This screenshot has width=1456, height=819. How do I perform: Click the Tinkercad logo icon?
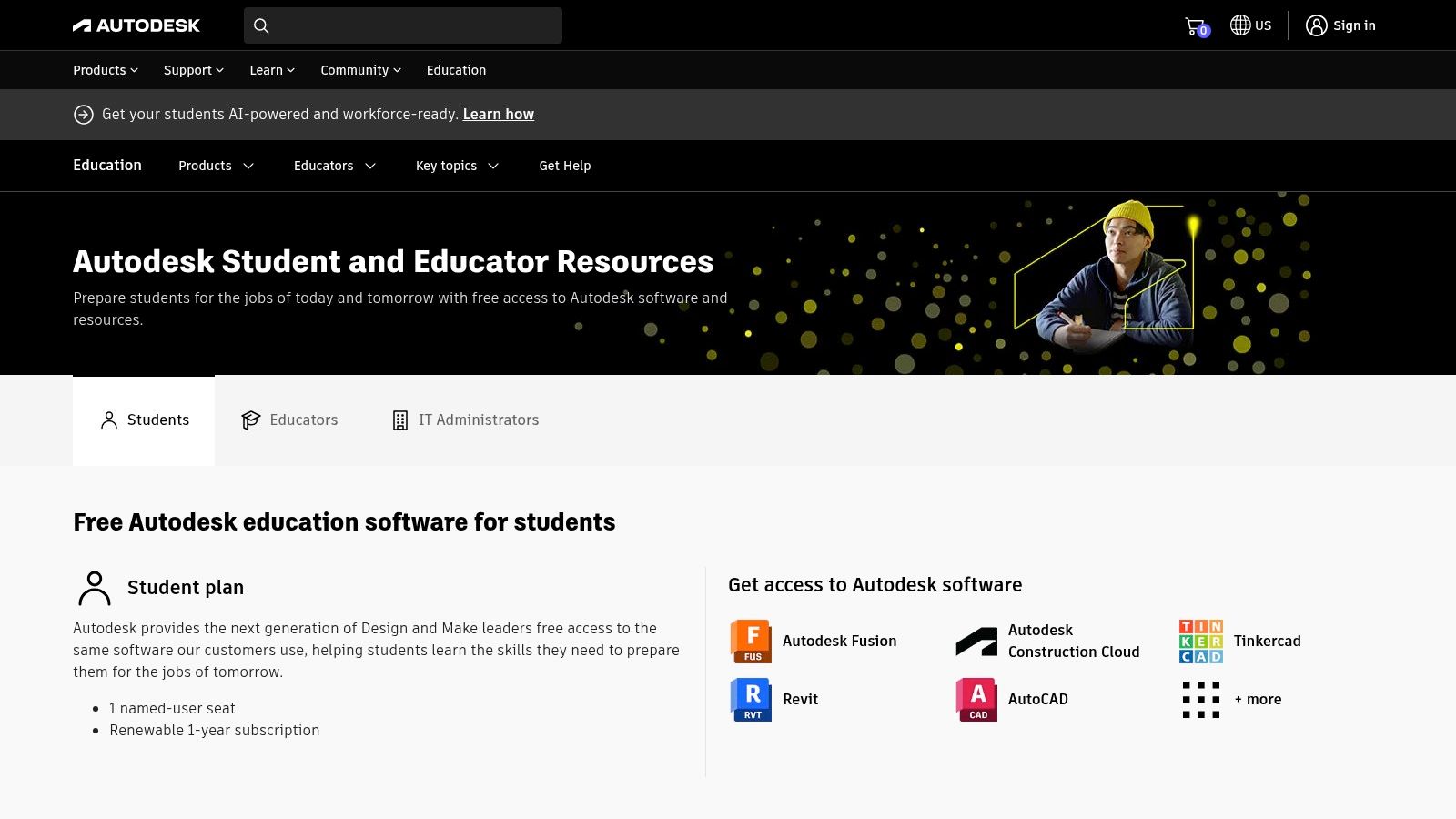click(x=1201, y=642)
